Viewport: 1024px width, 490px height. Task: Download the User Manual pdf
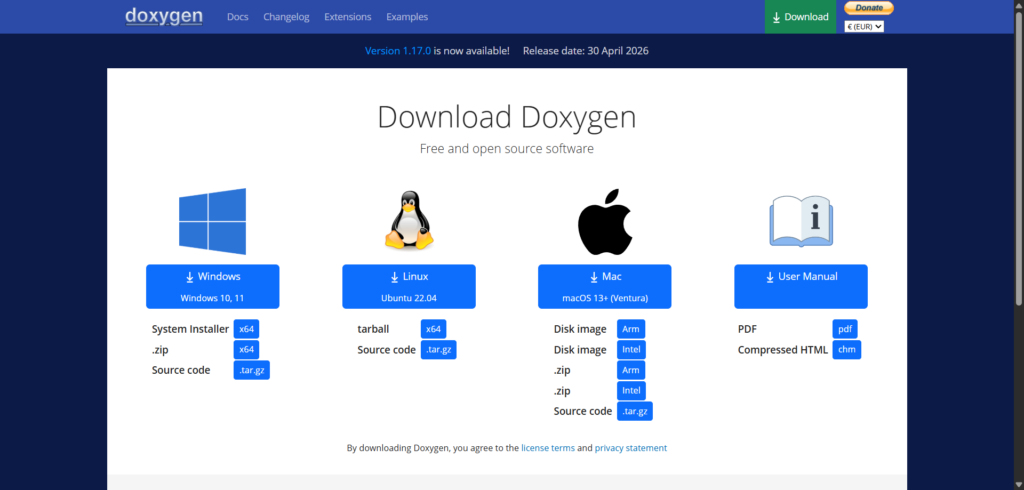[x=845, y=329]
